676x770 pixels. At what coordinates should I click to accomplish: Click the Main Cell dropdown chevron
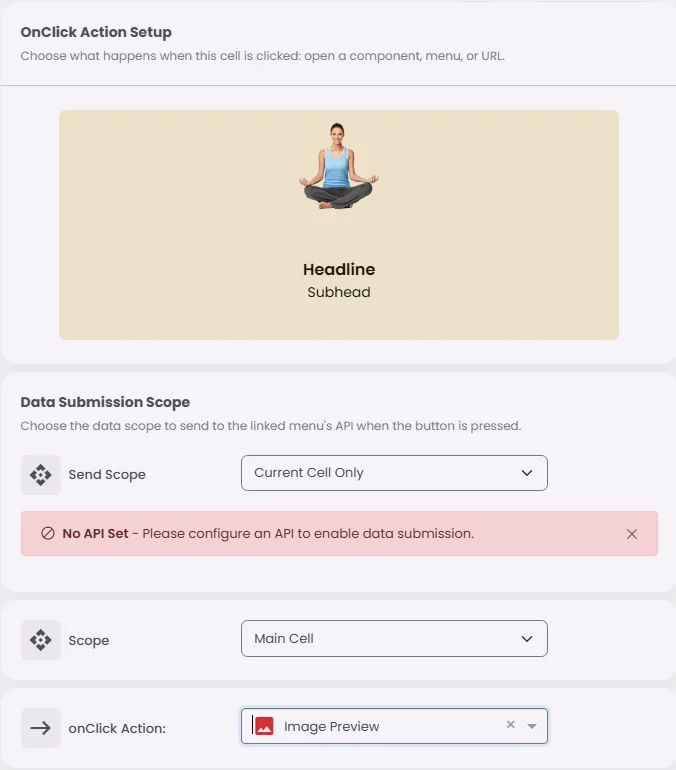tap(527, 638)
